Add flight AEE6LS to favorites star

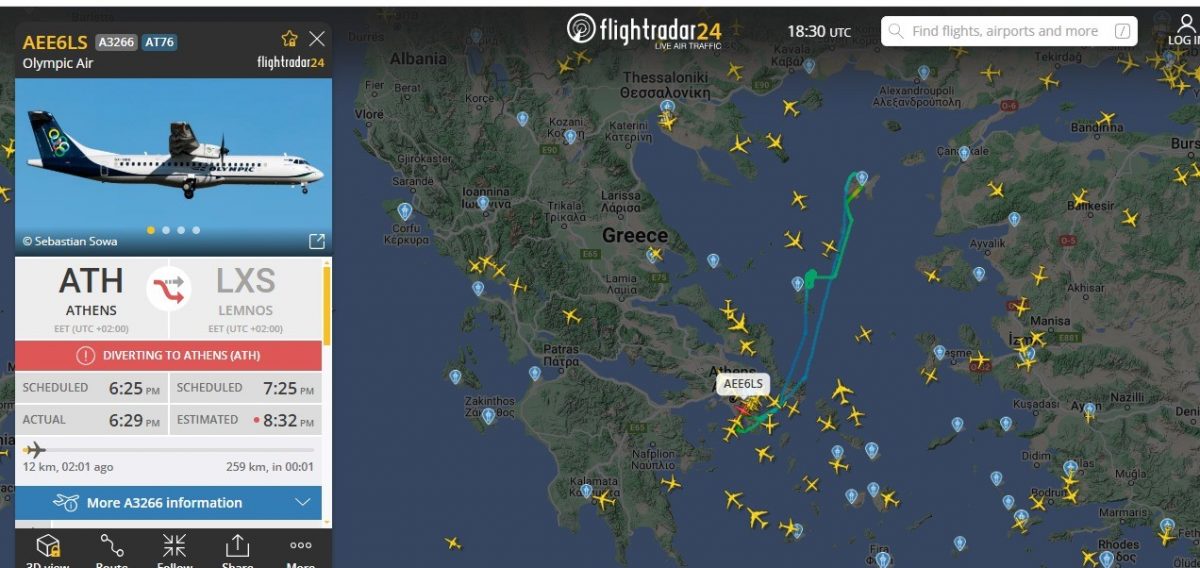(x=290, y=39)
